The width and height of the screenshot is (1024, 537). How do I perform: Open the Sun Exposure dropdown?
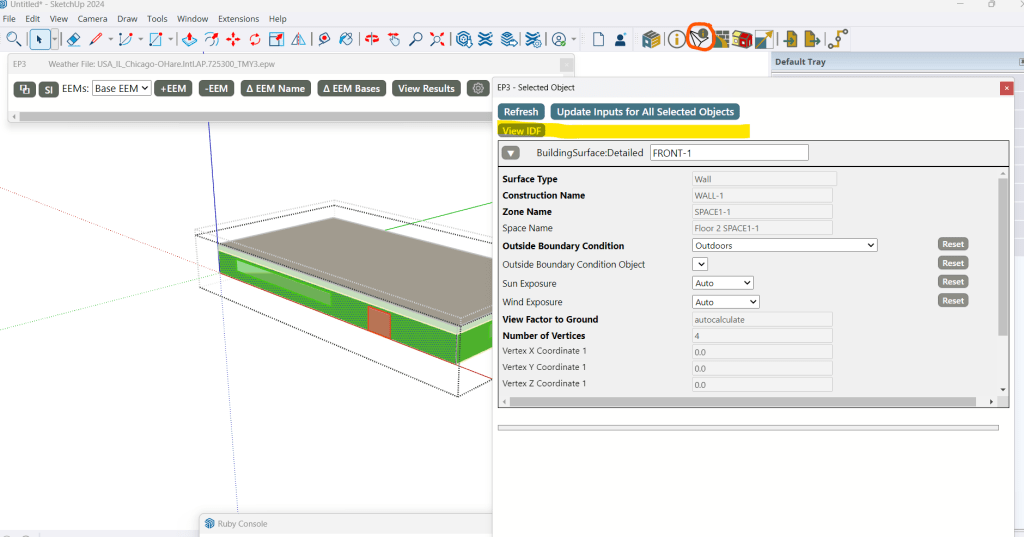pyautogui.click(x=722, y=283)
